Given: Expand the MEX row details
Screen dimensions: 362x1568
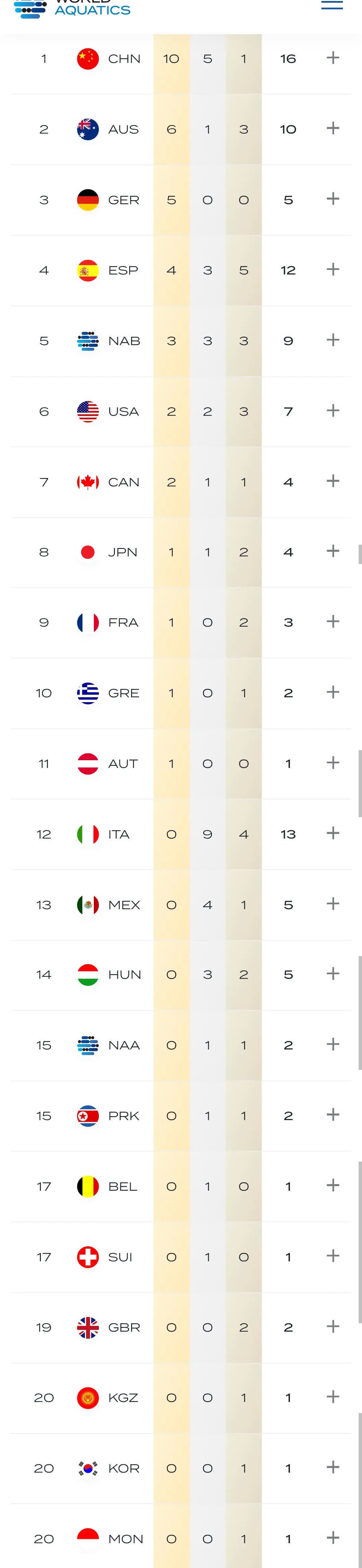Looking at the screenshot, I should (333, 904).
